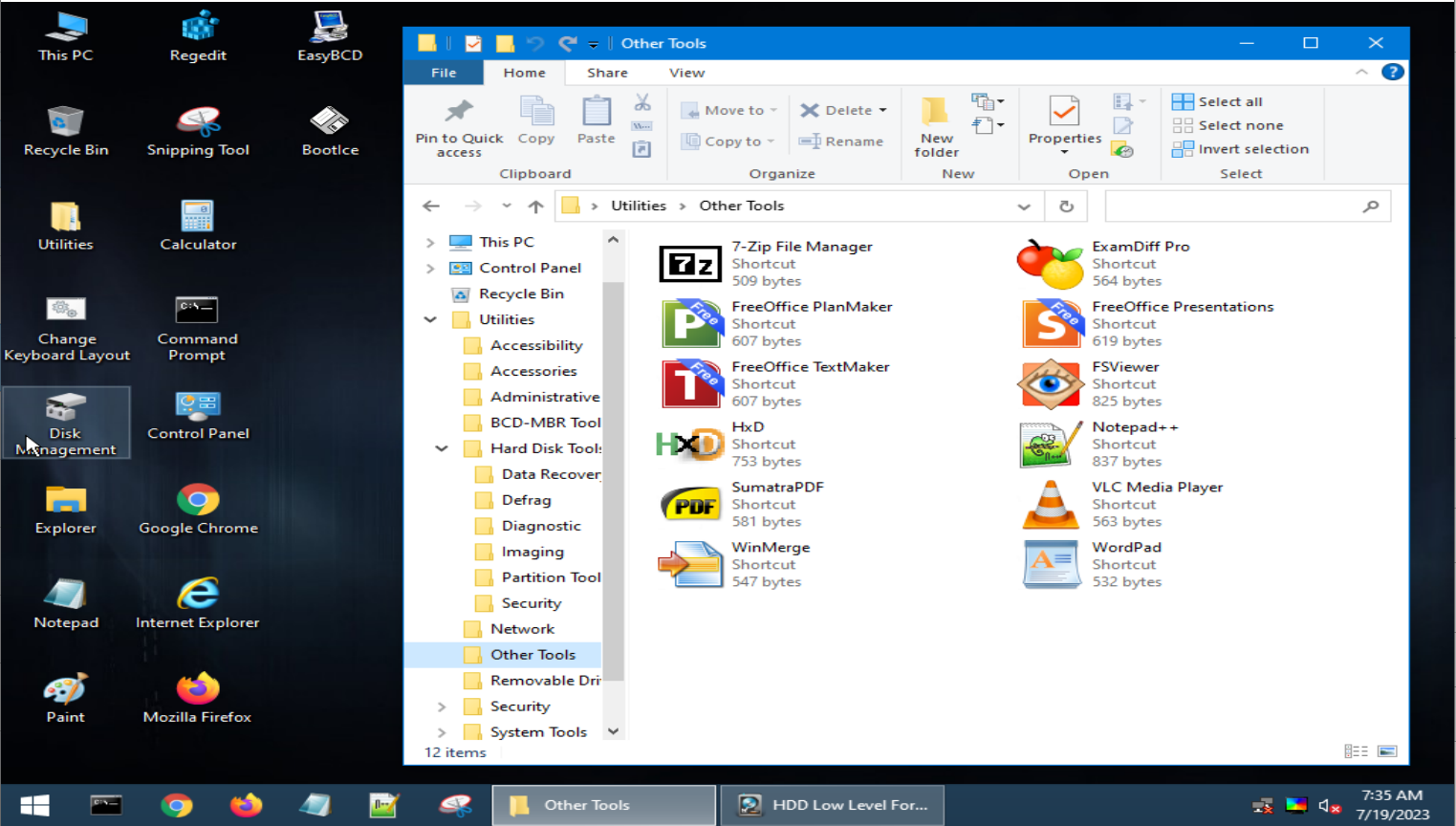Click the Properties button
Screen dimensions: 1456x826
[1064, 124]
